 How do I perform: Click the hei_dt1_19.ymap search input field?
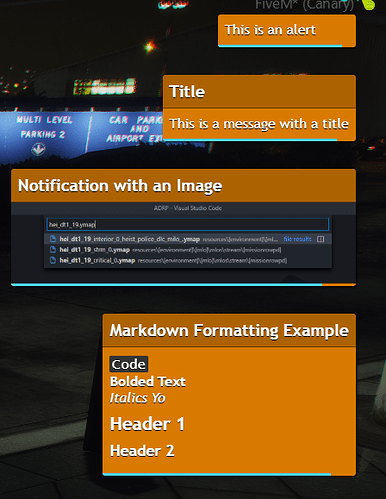[x=188, y=224]
